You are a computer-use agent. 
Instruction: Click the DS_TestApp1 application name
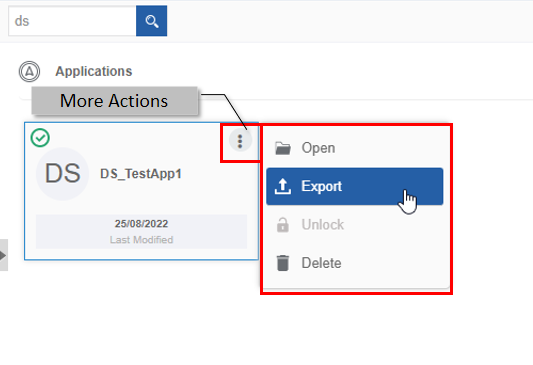[141, 174]
